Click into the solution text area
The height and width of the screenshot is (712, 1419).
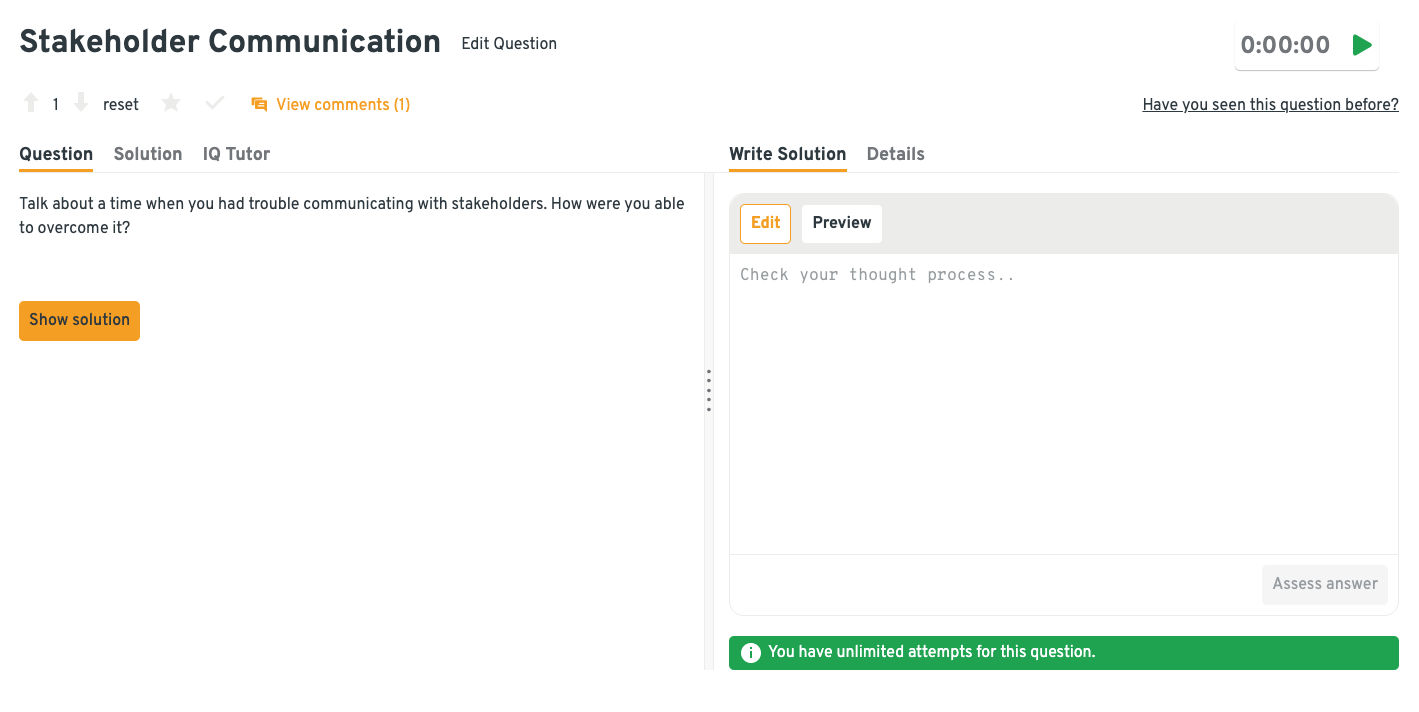point(1063,400)
